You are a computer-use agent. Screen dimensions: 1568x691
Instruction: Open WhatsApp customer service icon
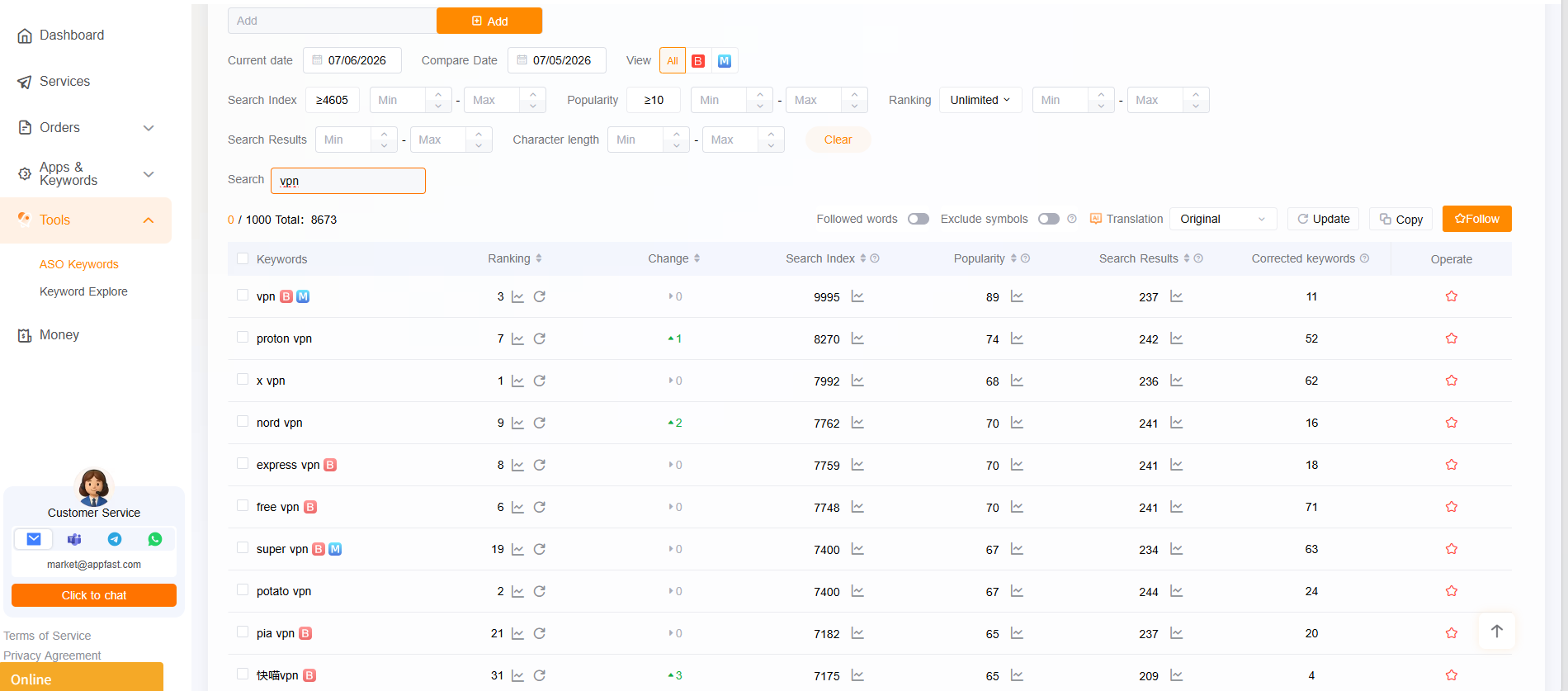coord(155,539)
